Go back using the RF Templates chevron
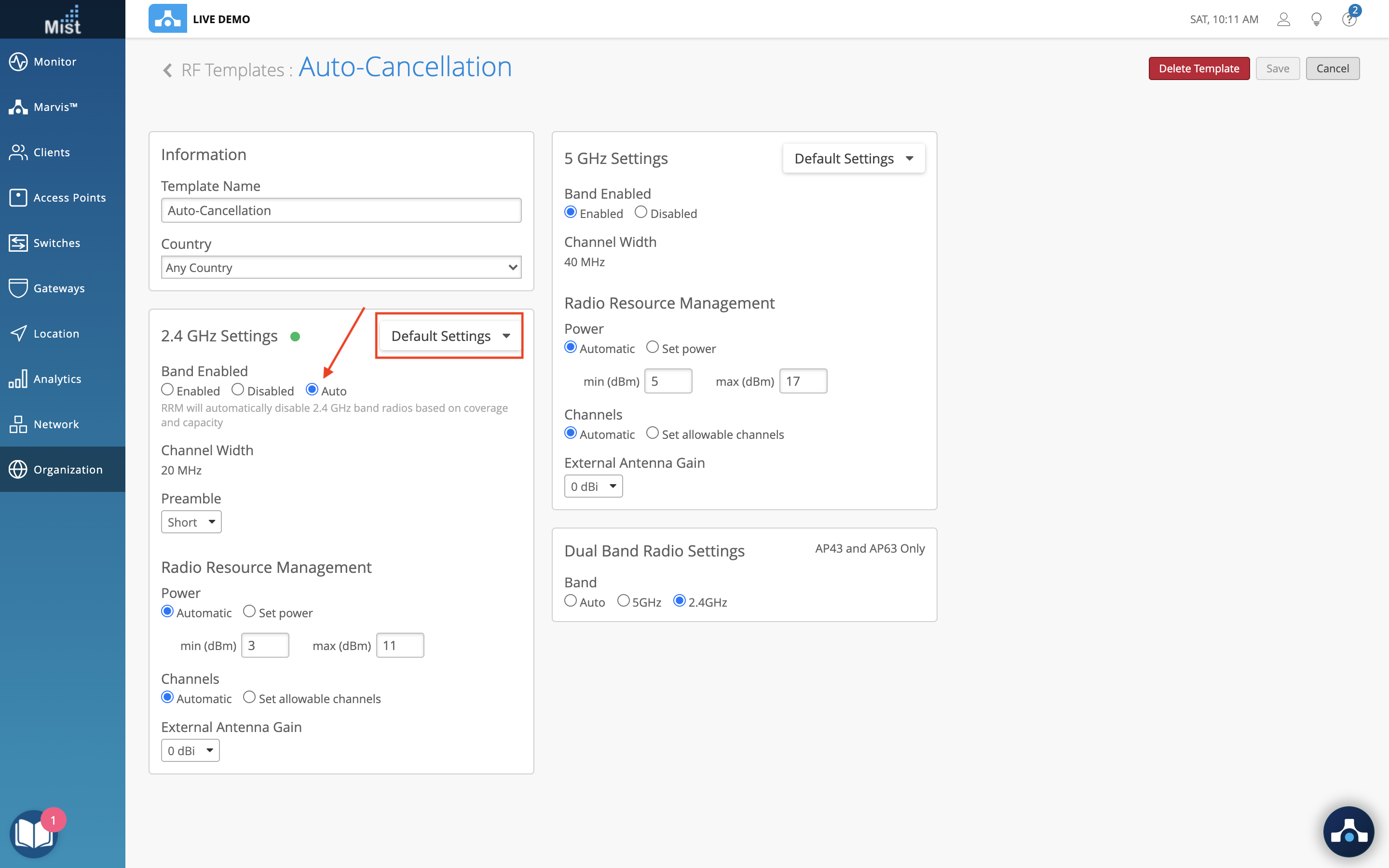This screenshot has width=1389, height=868. tap(168, 70)
